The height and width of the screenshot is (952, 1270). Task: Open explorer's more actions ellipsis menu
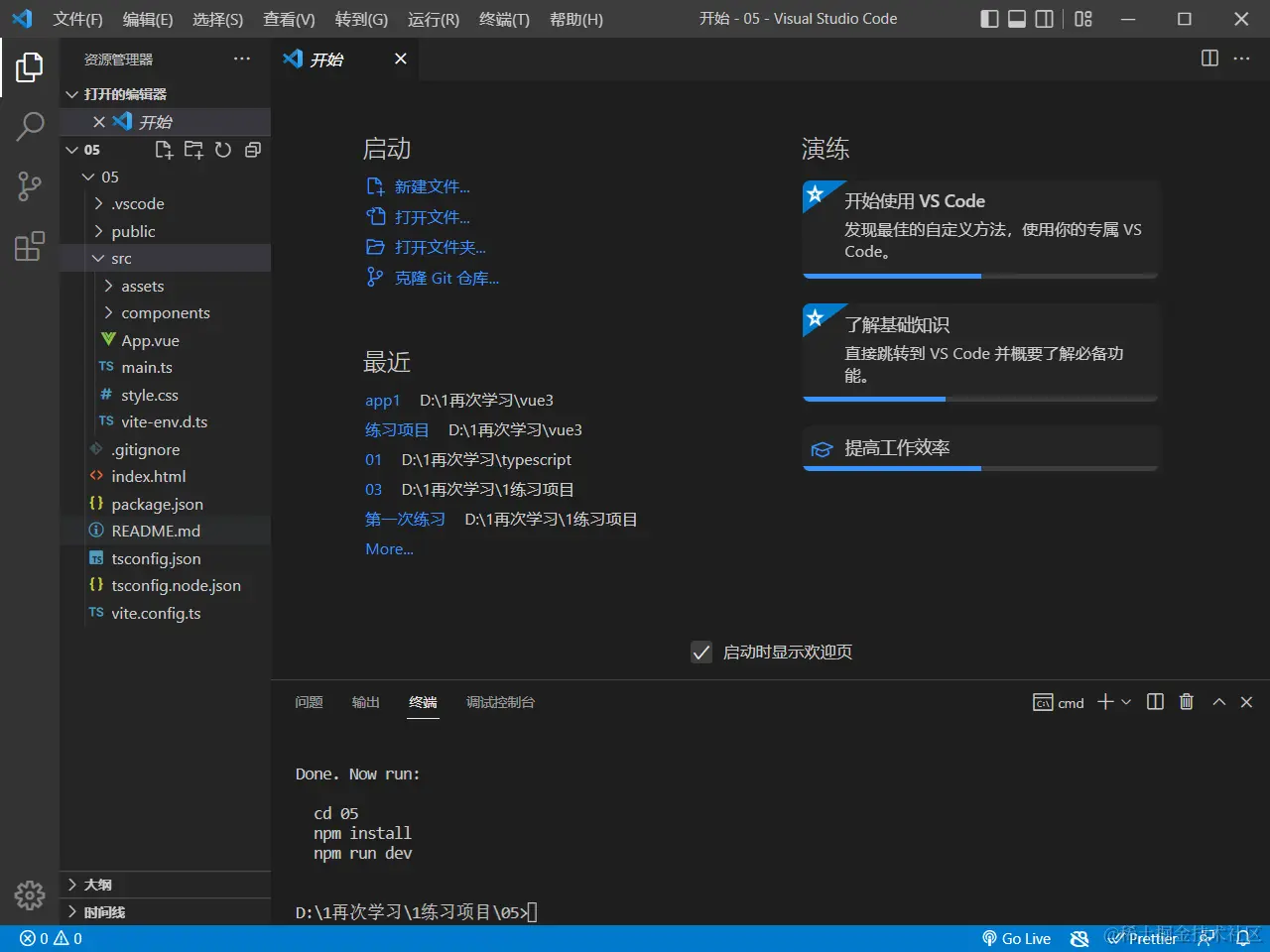click(x=242, y=59)
